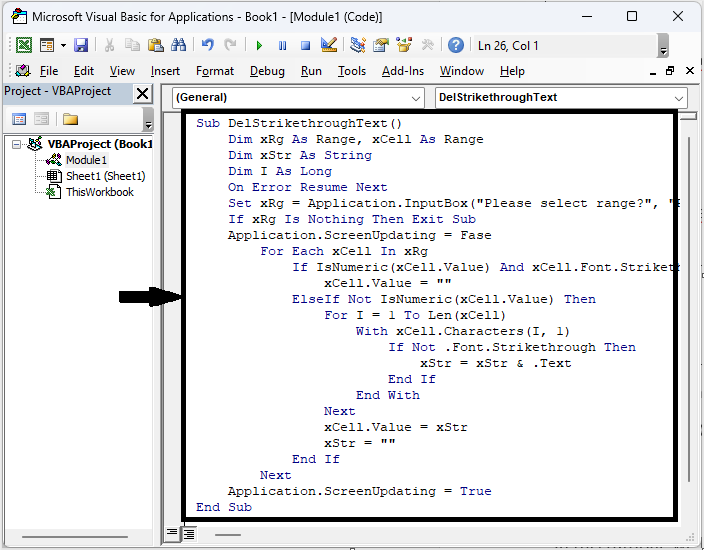Maximize the VBA editor window

(x=632, y=17)
